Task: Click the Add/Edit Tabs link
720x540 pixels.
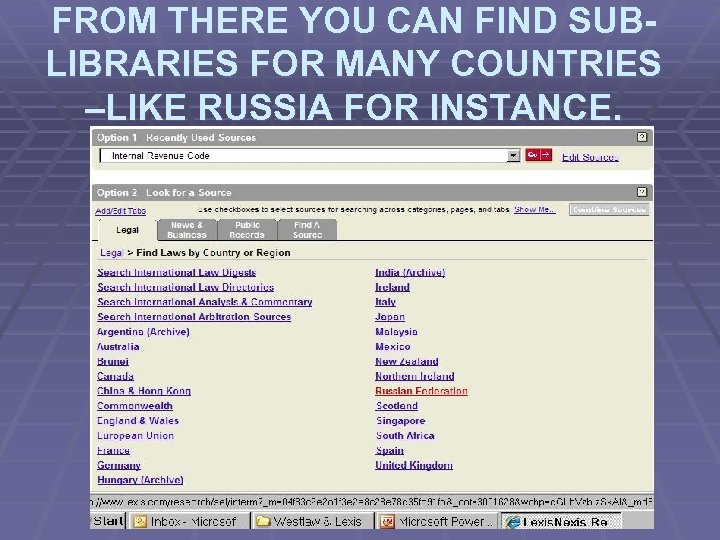Action: coord(121,211)
